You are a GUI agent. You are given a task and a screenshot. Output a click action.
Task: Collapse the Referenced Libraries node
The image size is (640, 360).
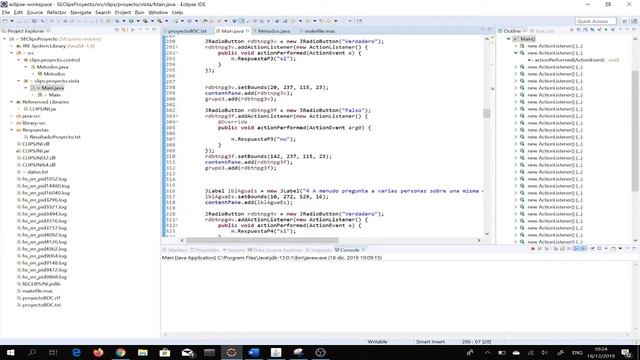(11, 102)
